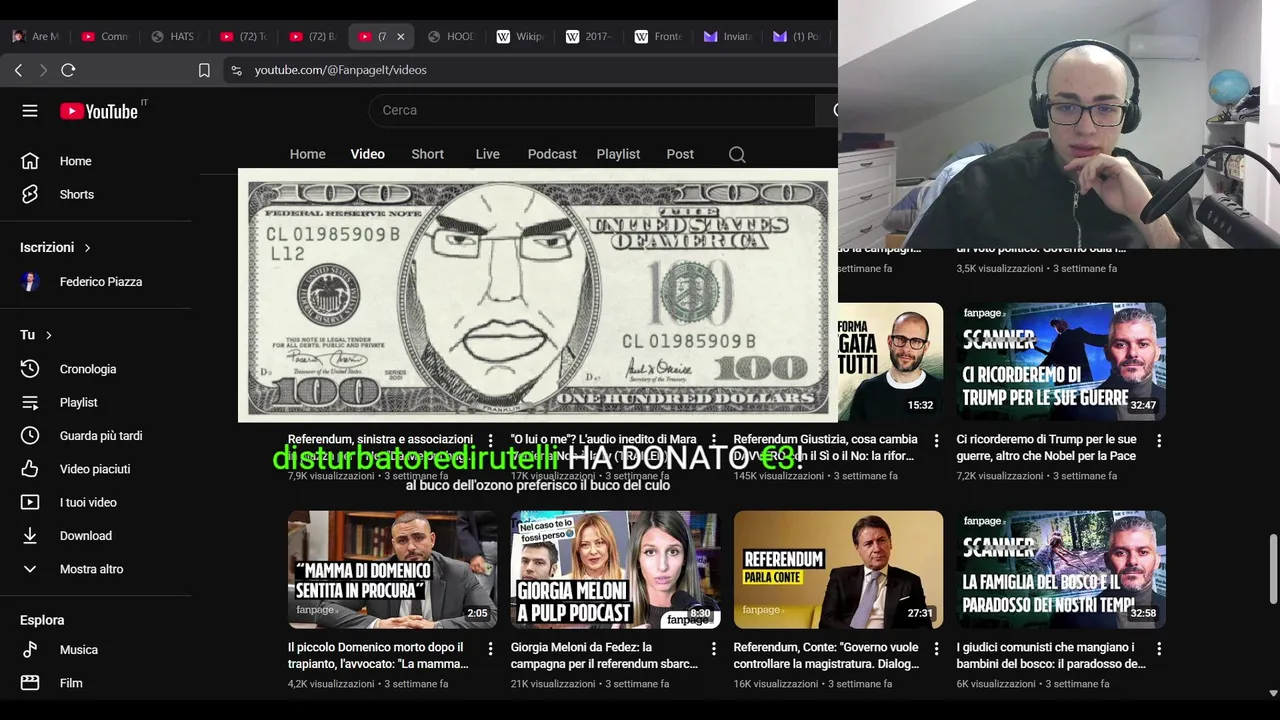Open title Ci ricorderemo di Trump per le sue guerre
Screen dimensions: 1280x720
[x=1046, y=447]
